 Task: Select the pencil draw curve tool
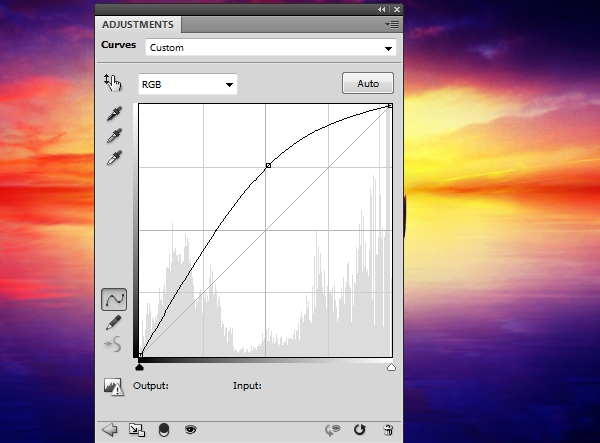113,322
